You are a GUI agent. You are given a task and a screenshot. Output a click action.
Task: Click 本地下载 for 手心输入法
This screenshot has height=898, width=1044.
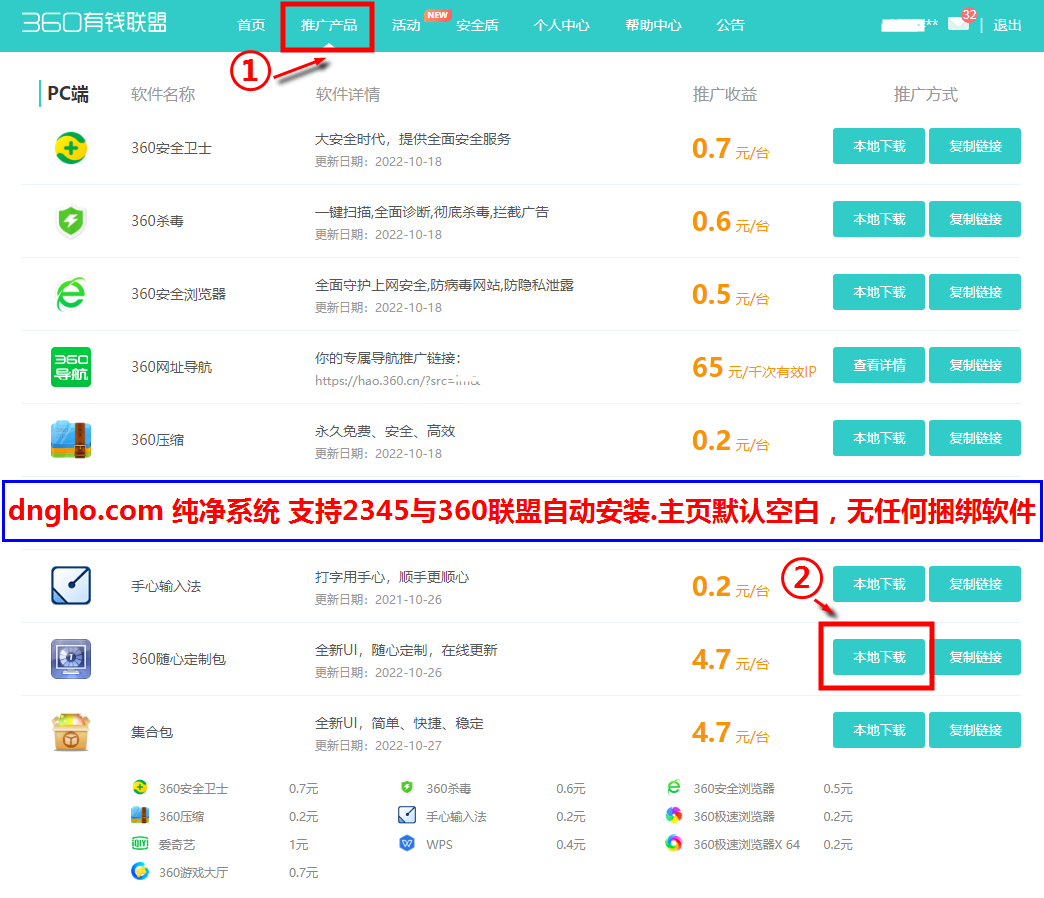[879, 584]
